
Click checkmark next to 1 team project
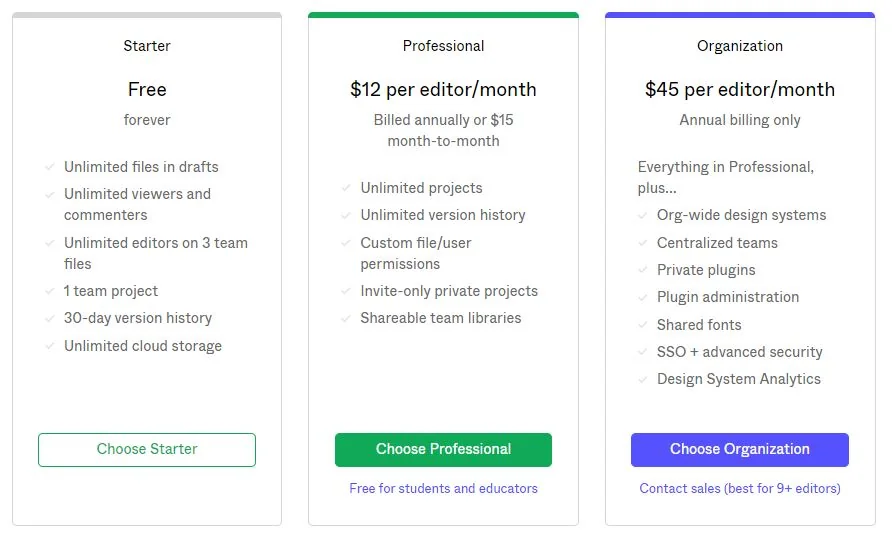pyautogui.click(x=50, y=291)
